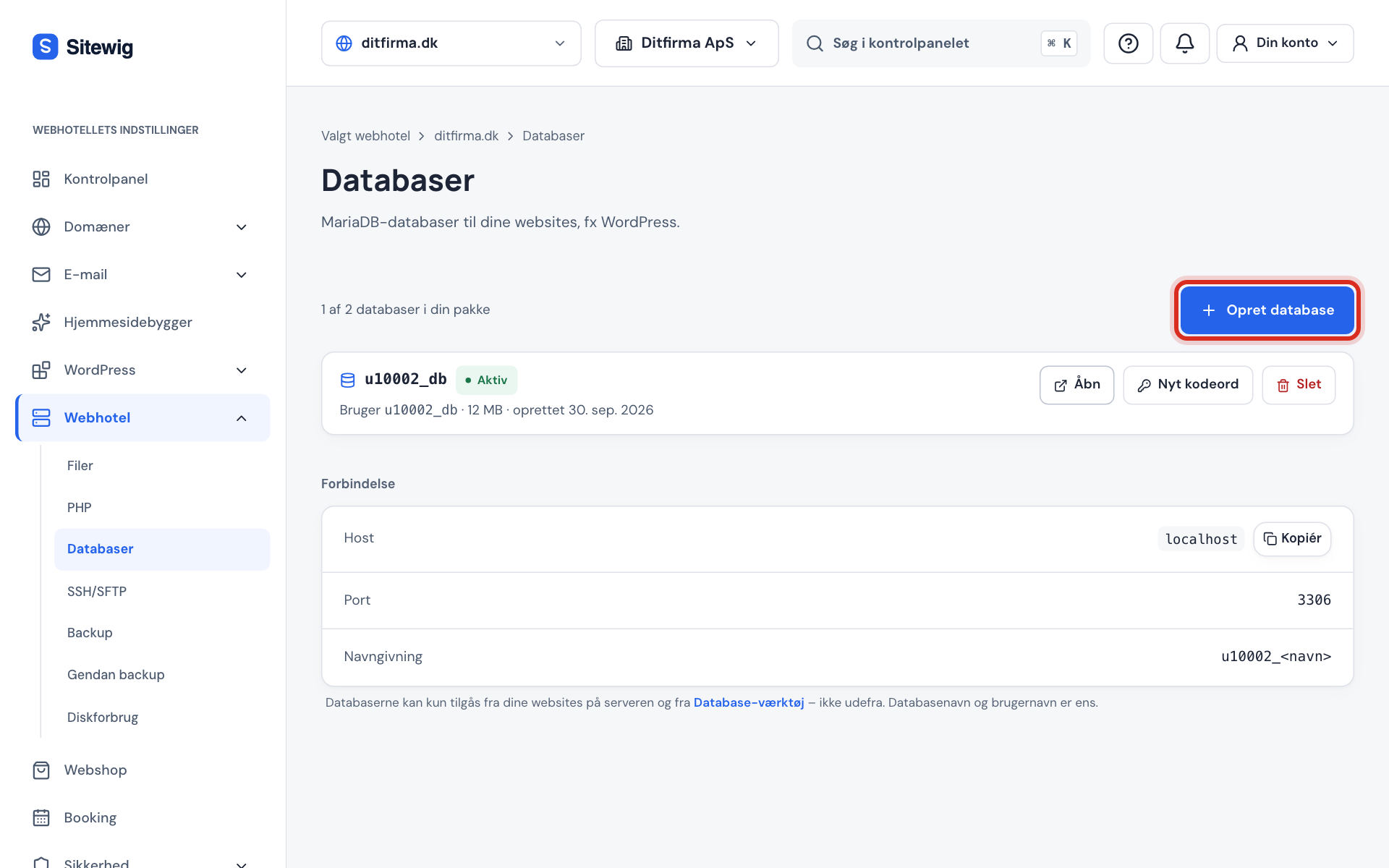Open the help question mark icon
Screen dimensions: 1389x868
(x=1128, y=43)
